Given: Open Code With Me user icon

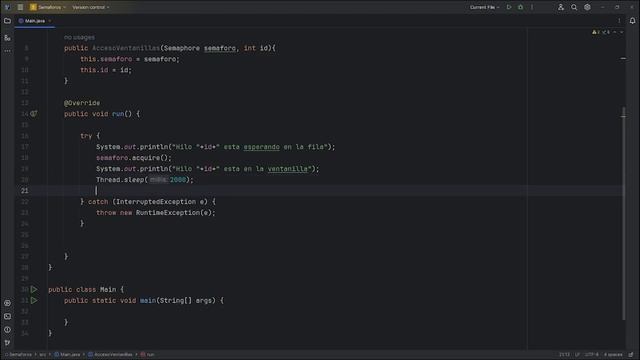Looking at the screenshot, I should click(561, 7).
